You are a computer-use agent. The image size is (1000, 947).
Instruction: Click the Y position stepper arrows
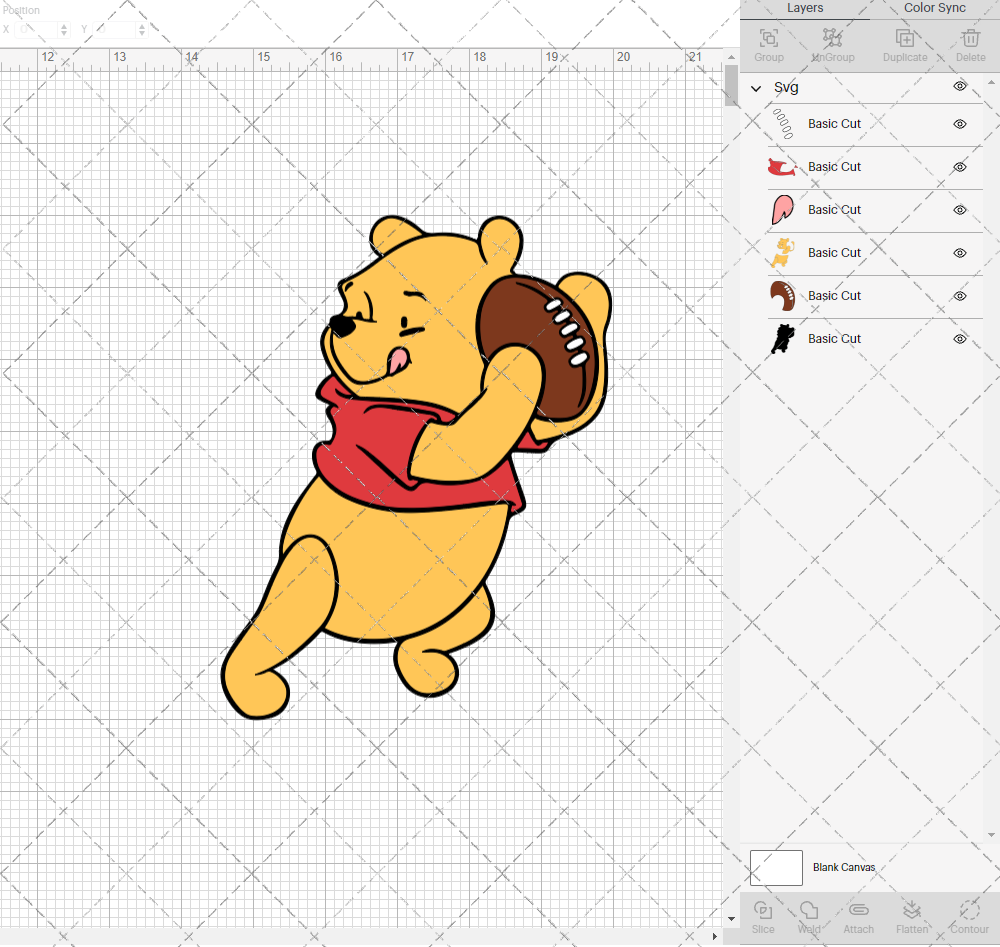click(142, 29)
